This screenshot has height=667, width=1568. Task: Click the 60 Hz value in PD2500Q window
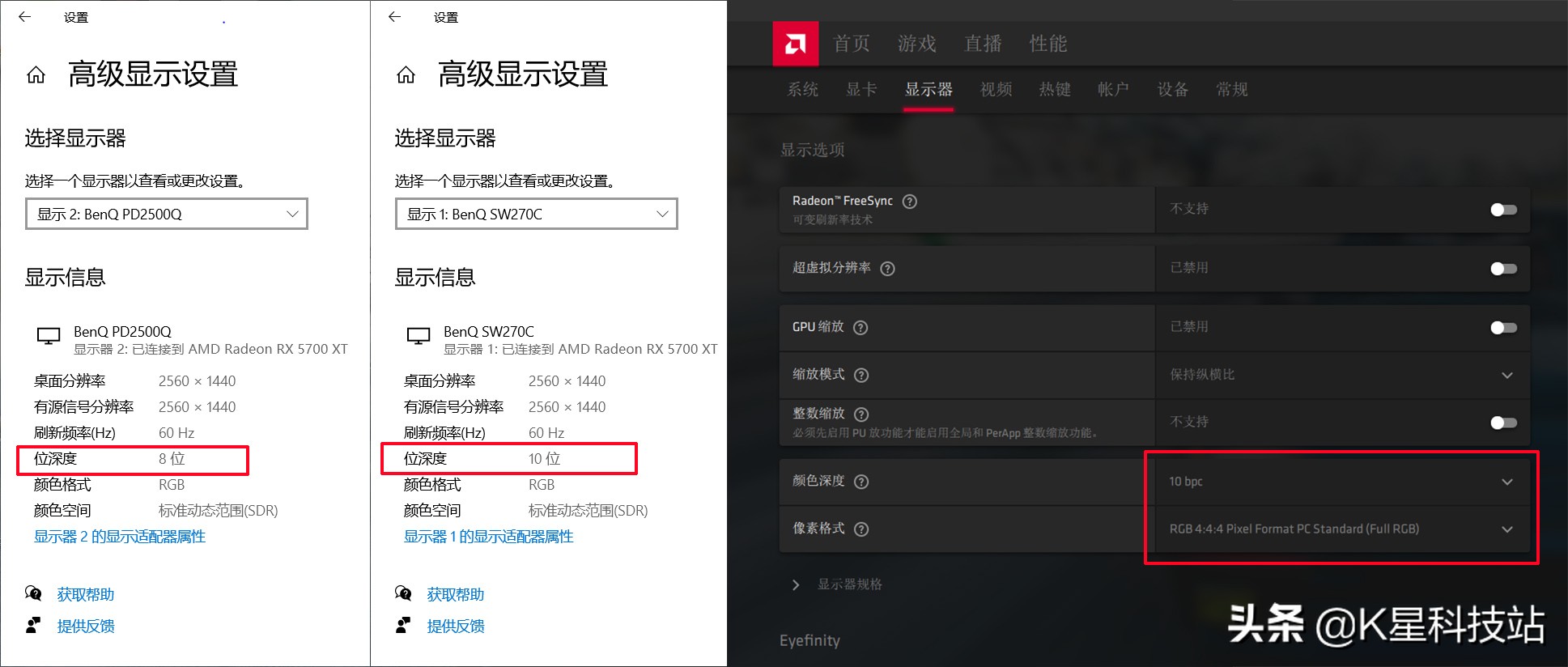[176, 433]
